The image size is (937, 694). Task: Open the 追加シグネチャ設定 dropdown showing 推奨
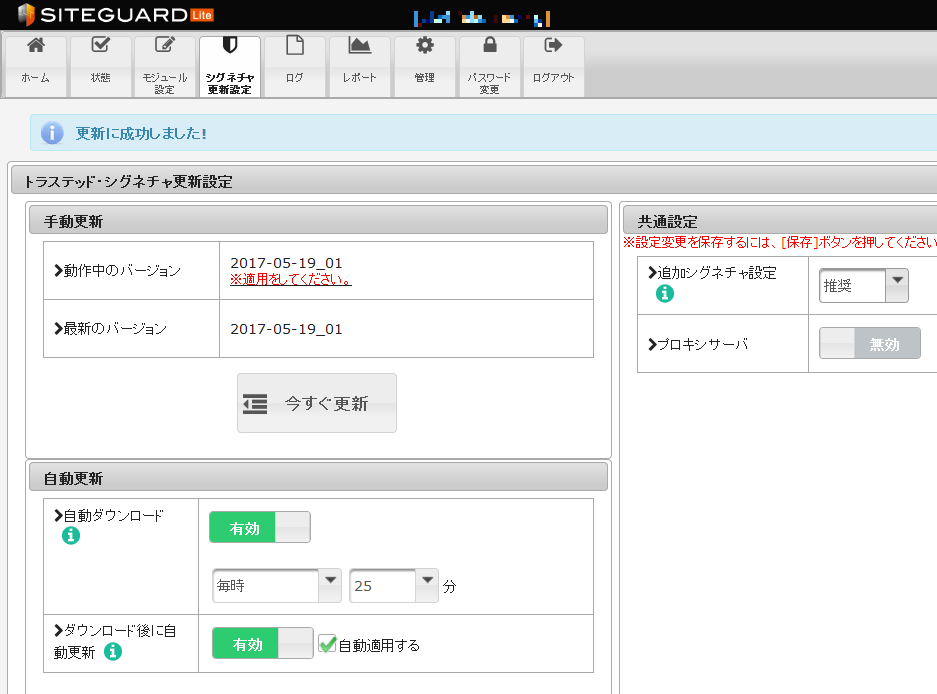coord(862,285)
